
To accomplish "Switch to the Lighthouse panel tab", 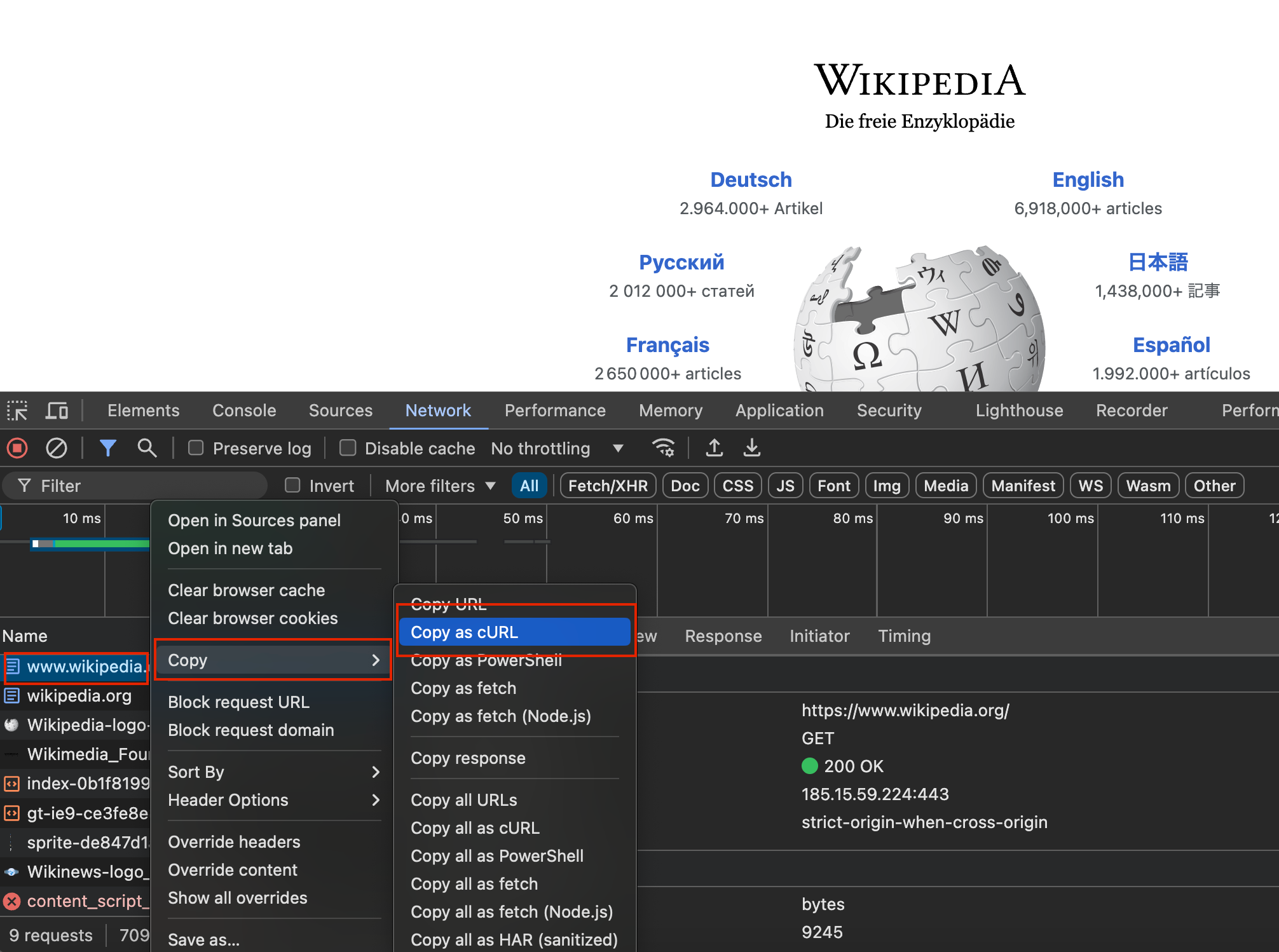I will point(1019,411).
